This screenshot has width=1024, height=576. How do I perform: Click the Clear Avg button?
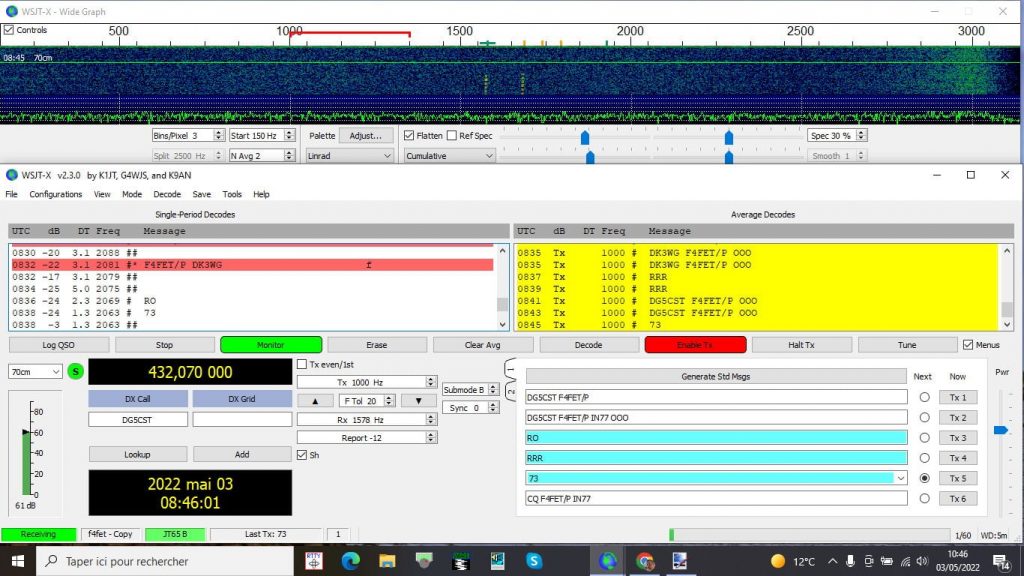click(483, 345)
